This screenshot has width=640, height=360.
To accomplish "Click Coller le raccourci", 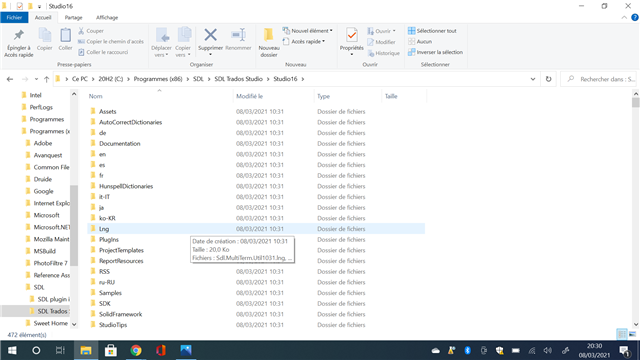I will [x=103, y=52].
